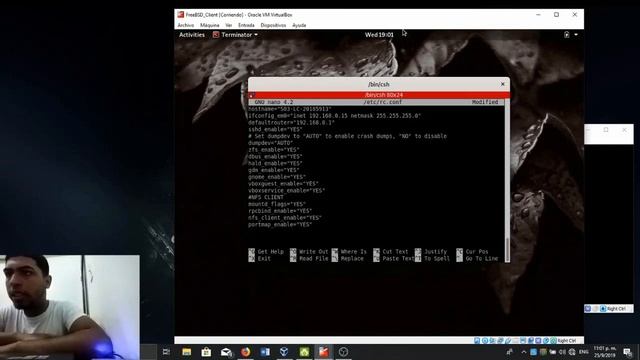Open the Ayuda menu
Image resolution: width=640 pixels, height=360 pixels.
coord(299,25)
